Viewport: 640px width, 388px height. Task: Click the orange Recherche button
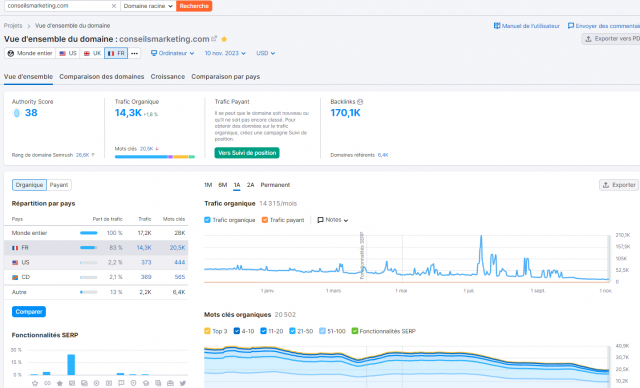click(x=194, y=6)
